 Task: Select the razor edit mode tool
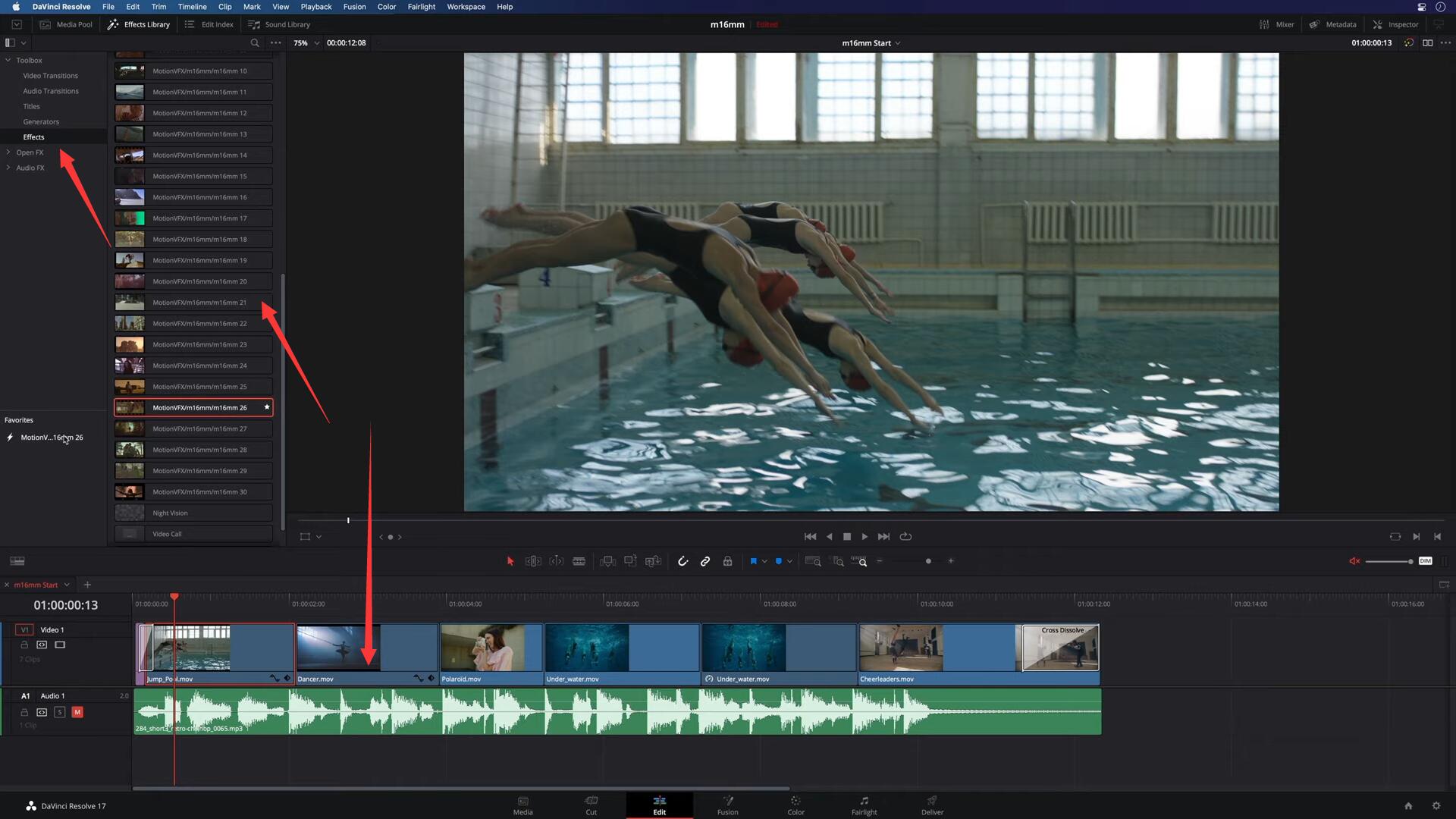579,561
